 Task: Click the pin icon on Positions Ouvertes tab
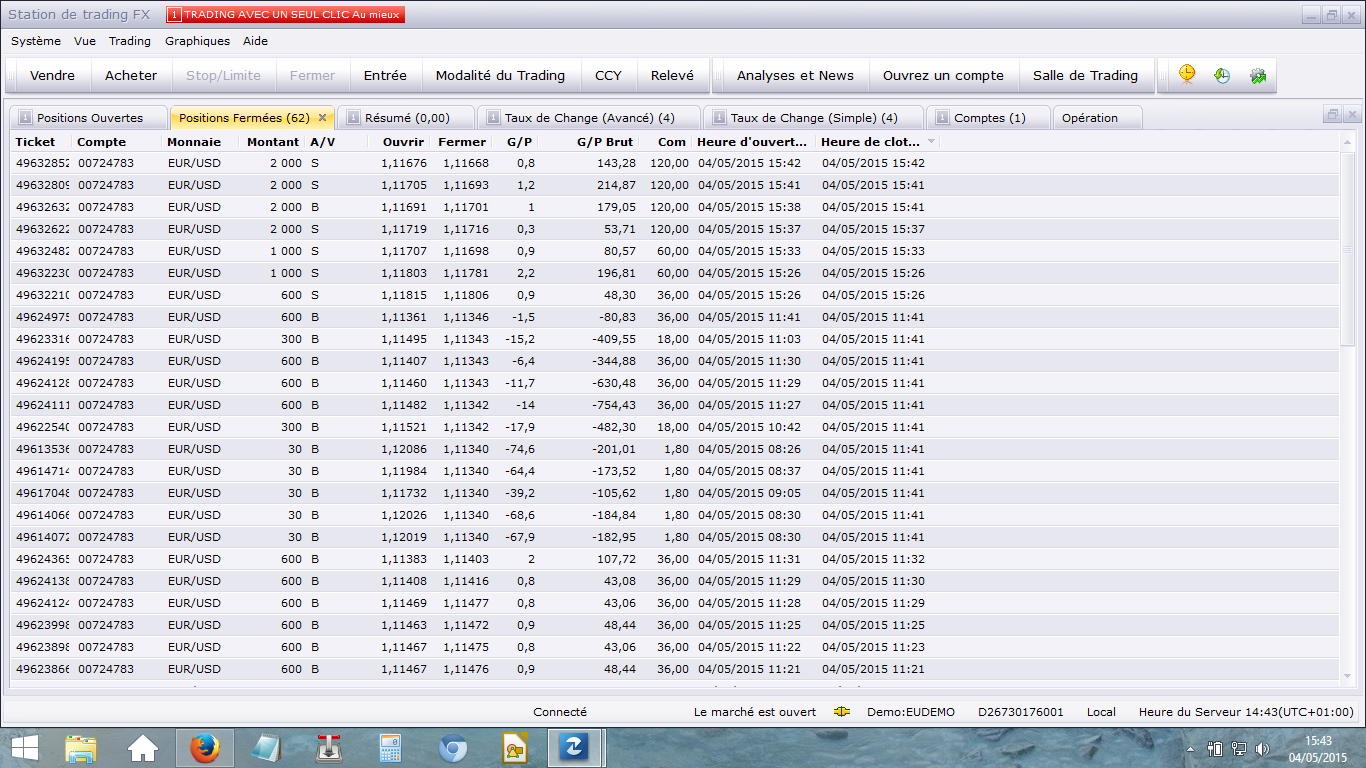(25, 117)
